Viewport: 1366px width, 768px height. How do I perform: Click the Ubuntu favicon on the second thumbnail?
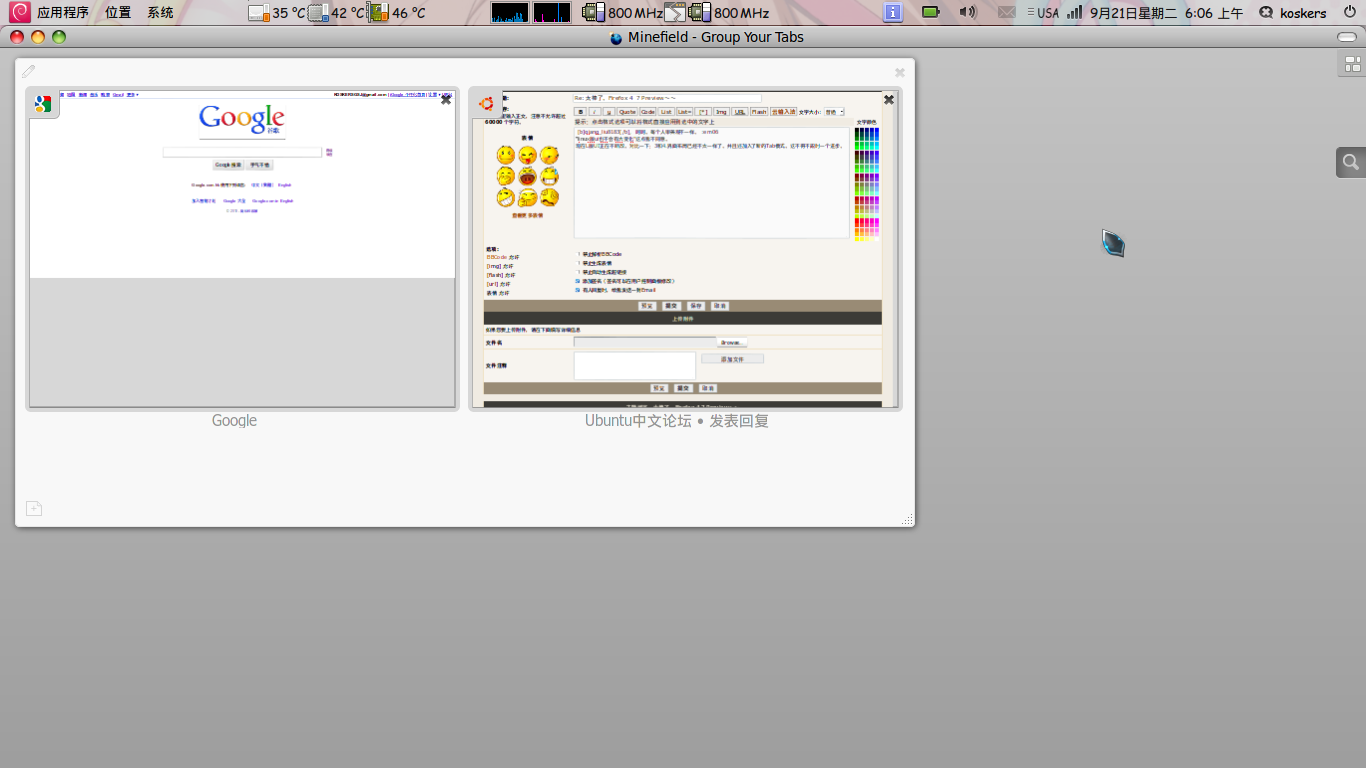click(486, 103)
